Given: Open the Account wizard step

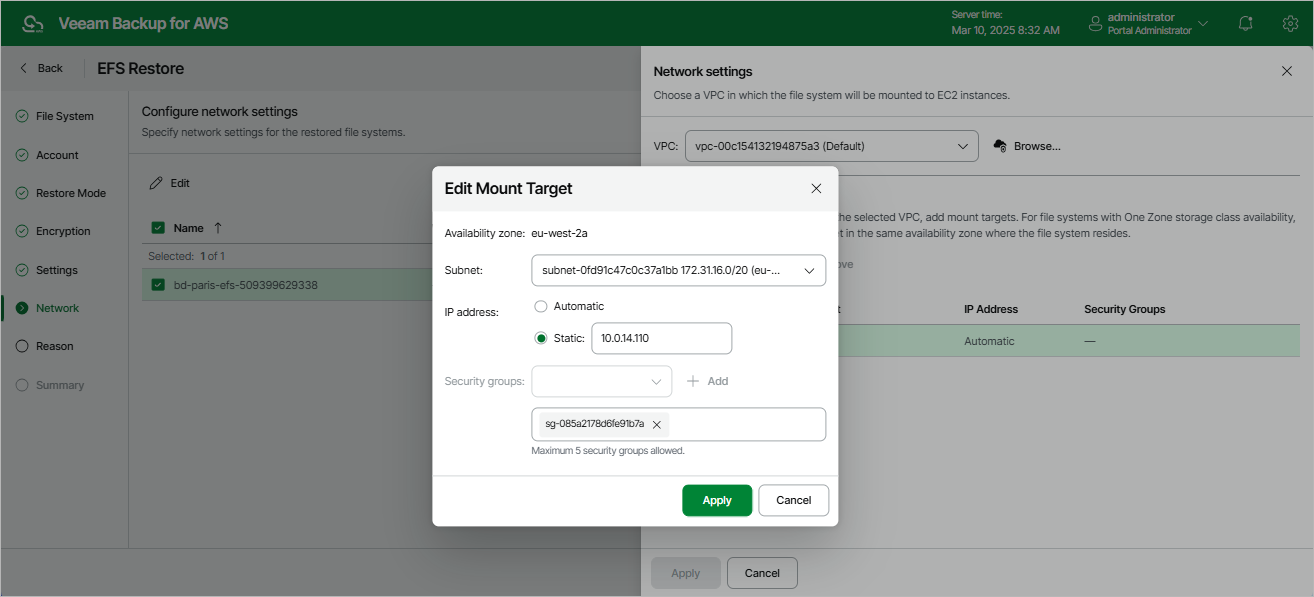Looking at the screenshot, I should pyautogui.click(x=57, y=155).
